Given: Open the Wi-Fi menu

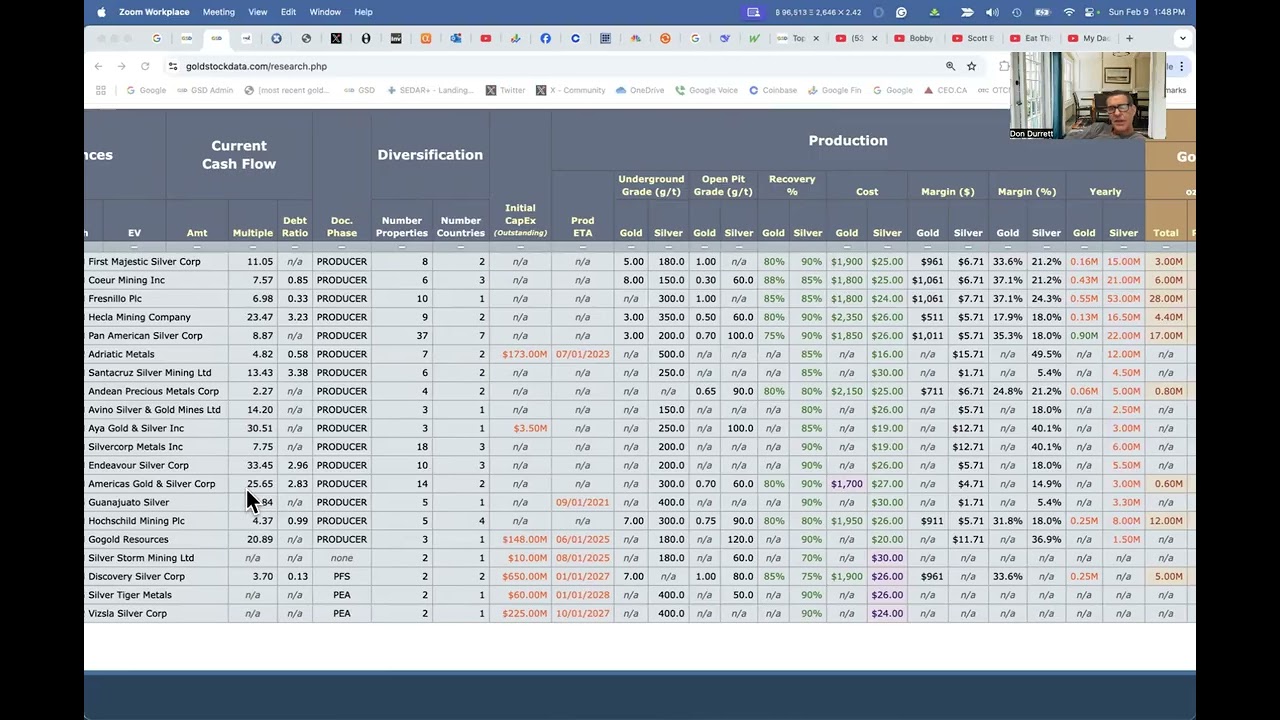Looking at the screenshot, I should click(1069, 12).
